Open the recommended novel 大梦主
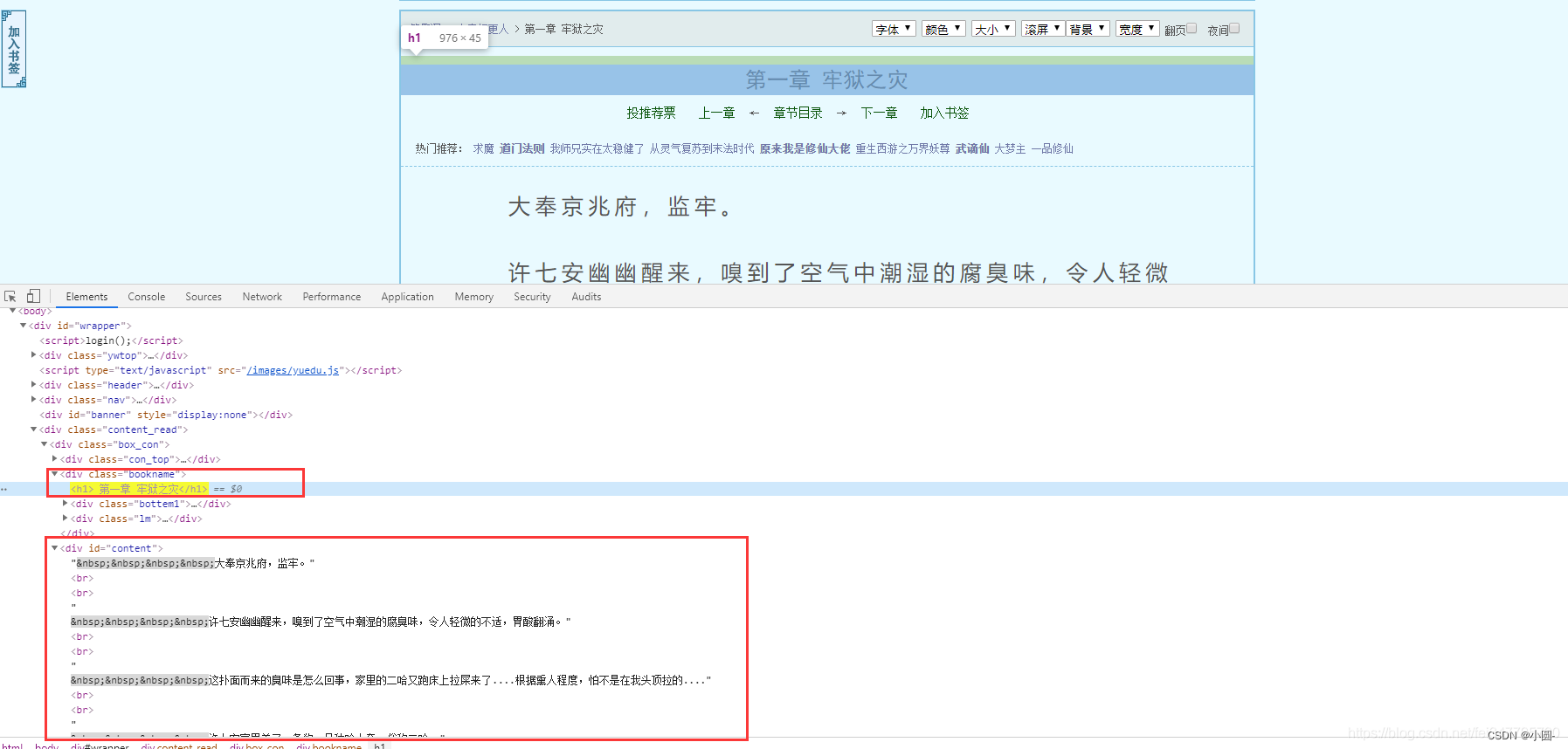The image size is (1568, 749). click(x=1010, y=148)
